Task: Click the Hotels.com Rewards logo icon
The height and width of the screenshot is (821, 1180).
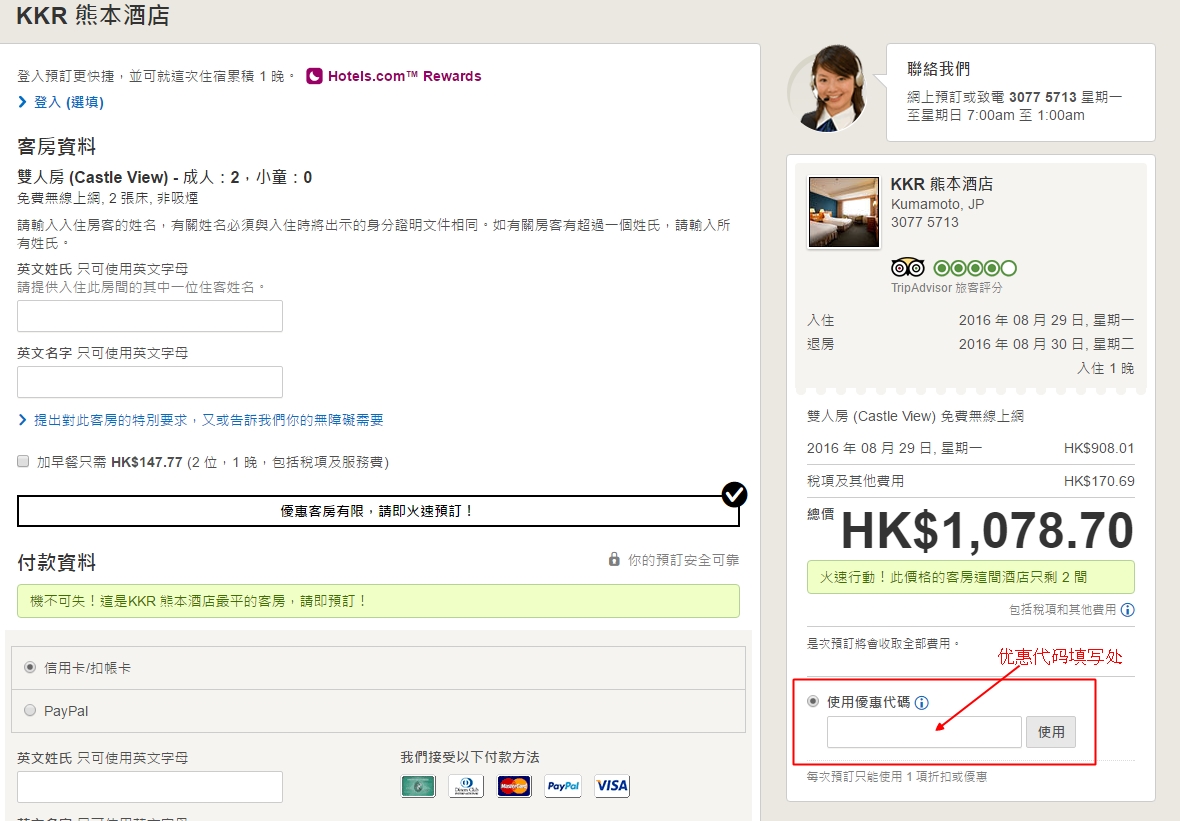Action: pos(315,76)
